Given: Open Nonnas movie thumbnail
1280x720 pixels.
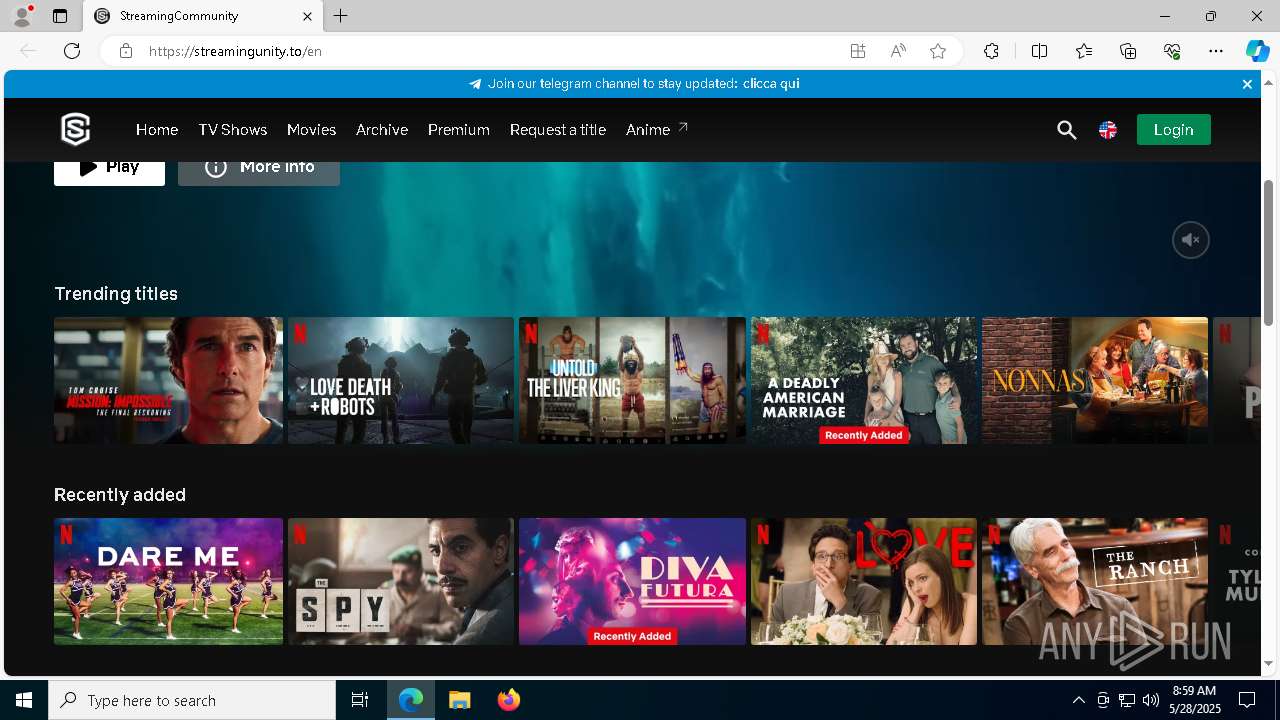Looking at the screenshot, I should click(1095, 380).
